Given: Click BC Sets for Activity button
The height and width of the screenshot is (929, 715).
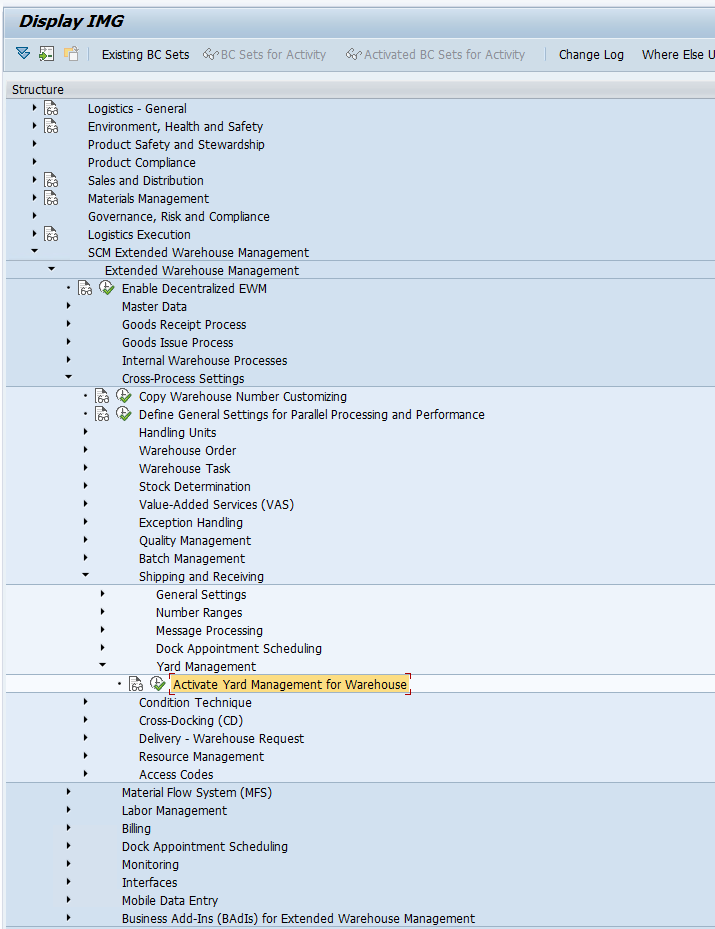Looking at the screenshot, I should click(x=264, y=55).
